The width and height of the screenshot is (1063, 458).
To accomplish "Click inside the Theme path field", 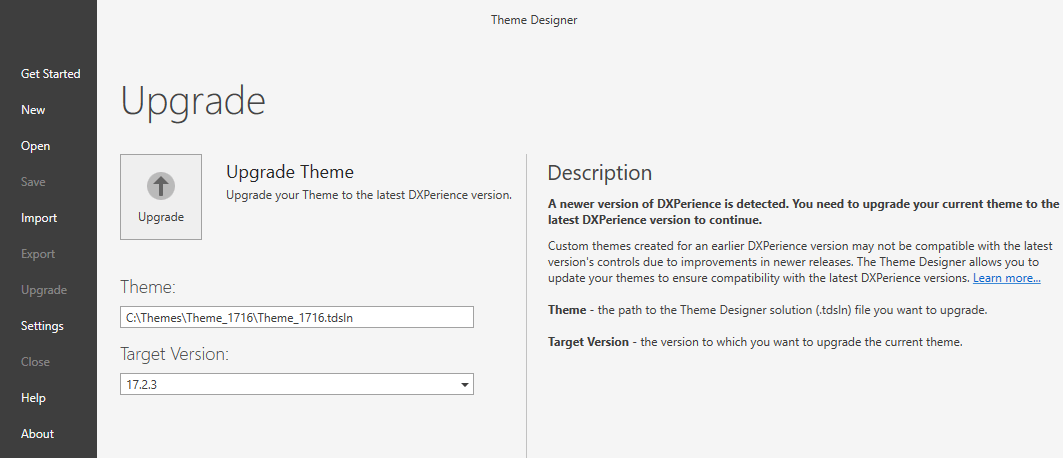I will (297, 317).
